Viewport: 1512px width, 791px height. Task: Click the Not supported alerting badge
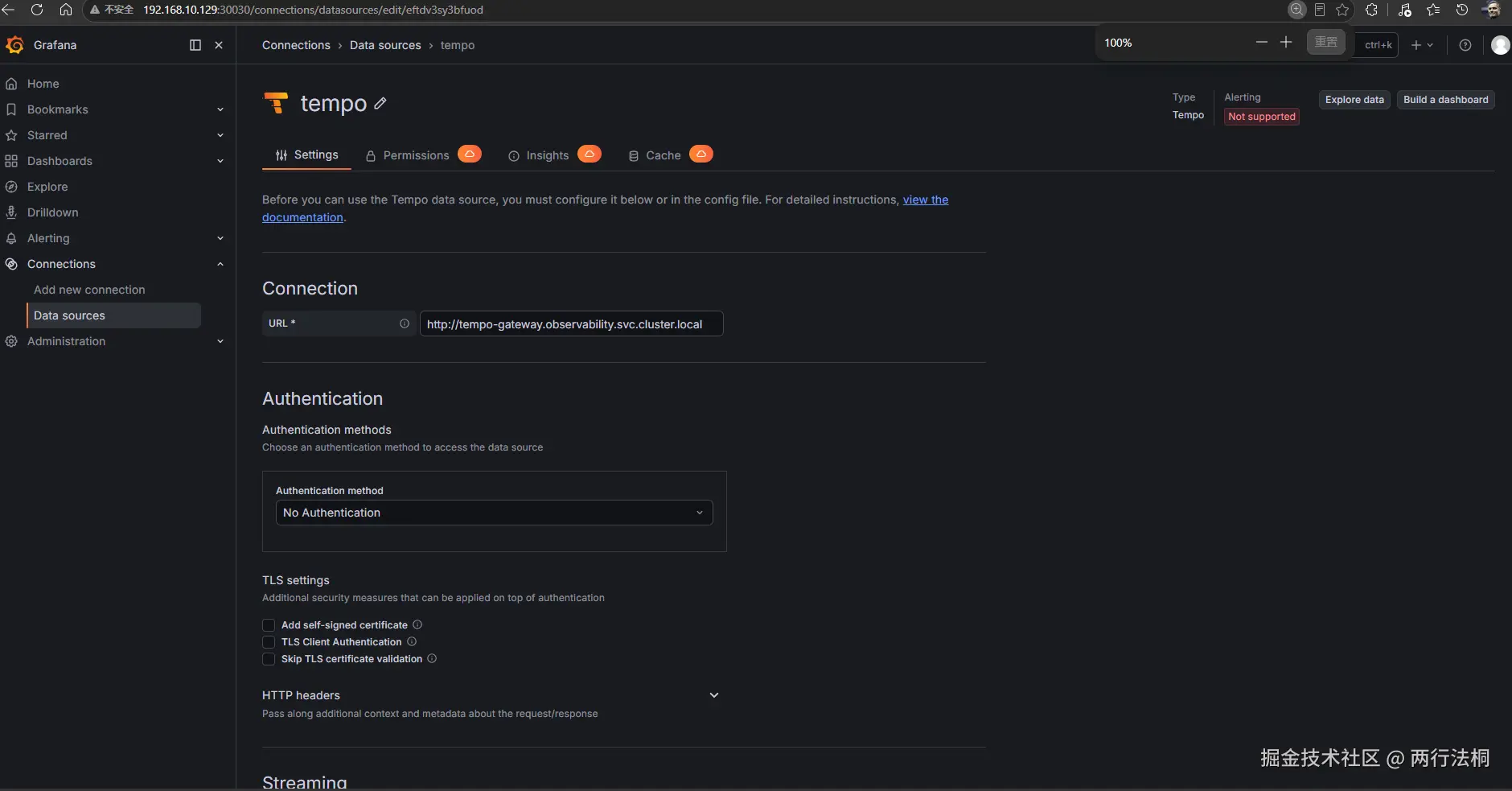pos(1262,117)
